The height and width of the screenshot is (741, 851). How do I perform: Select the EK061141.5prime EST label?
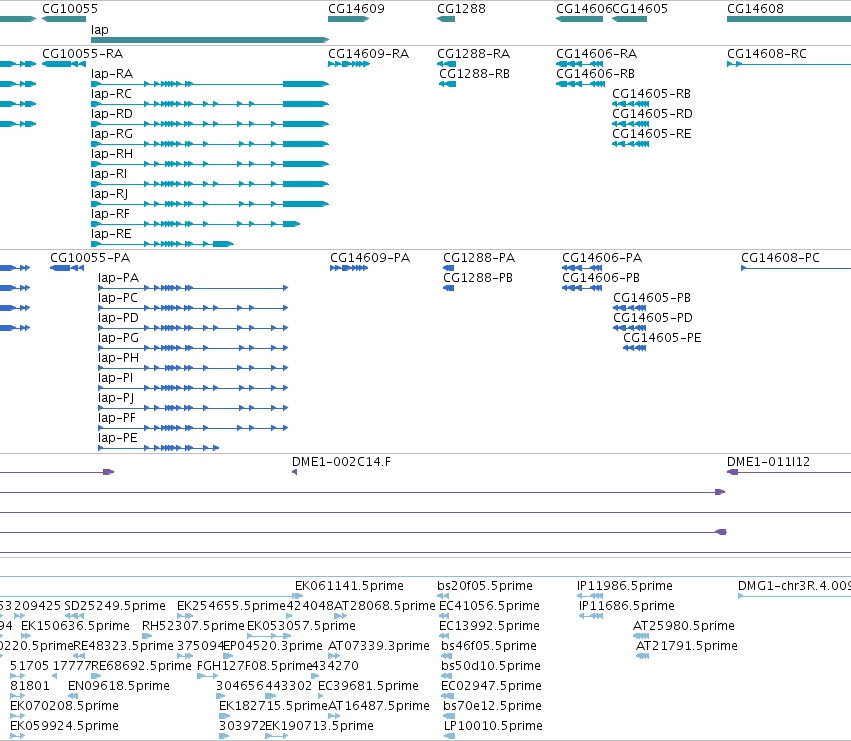point(350,586)
